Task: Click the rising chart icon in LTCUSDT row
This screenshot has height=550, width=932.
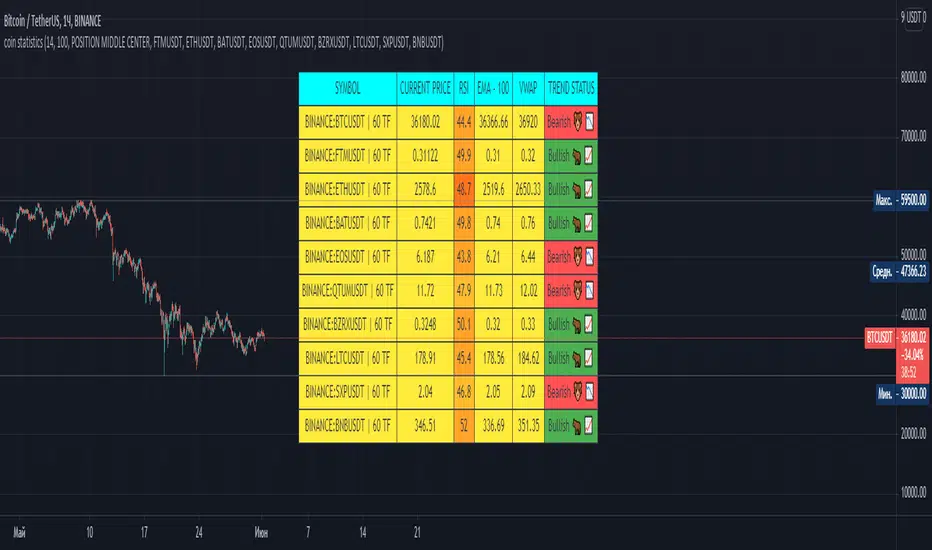Action: point(588,358)
